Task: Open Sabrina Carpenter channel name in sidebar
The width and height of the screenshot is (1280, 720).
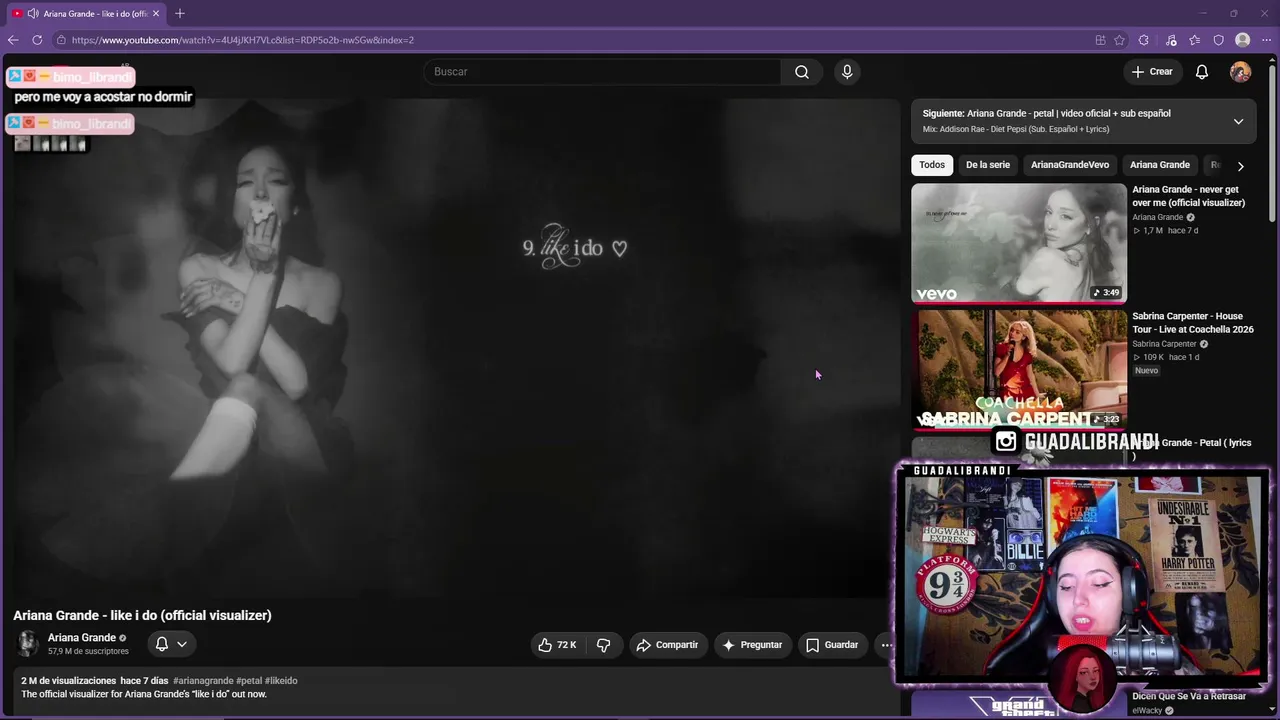Action: click(x=1165, y=344)
